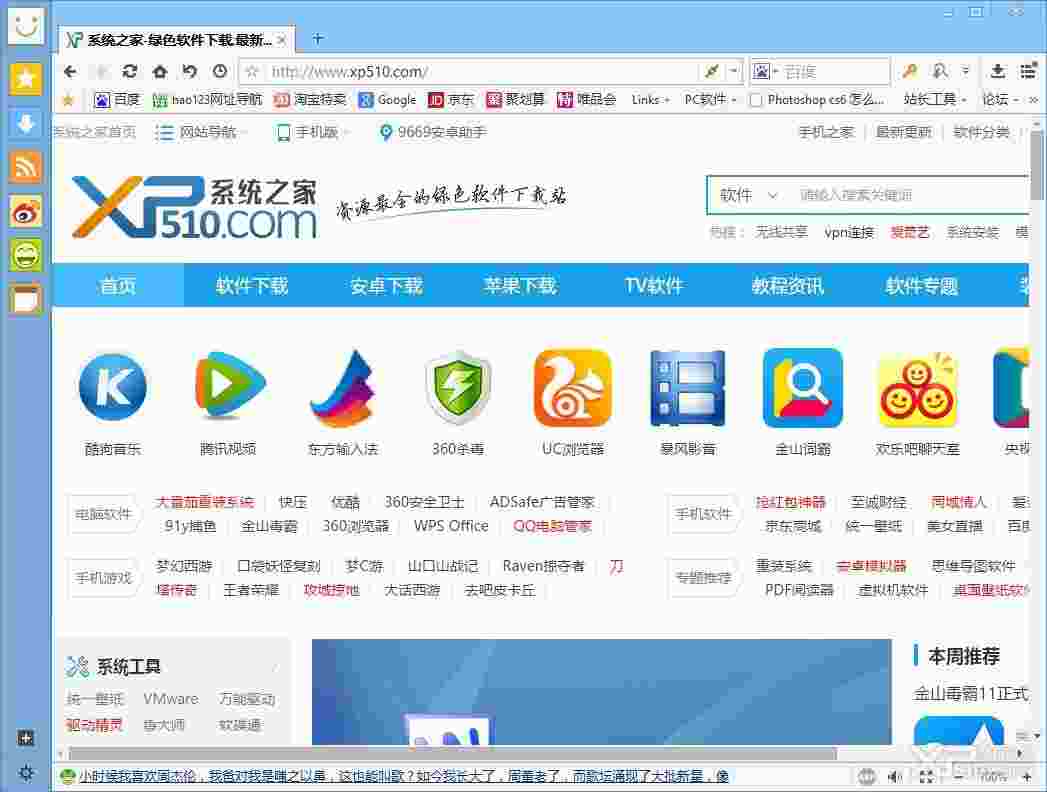Expand the PC软件 bookmark folder
Viewport: 1047px width, 792px height.
point(710,100)
